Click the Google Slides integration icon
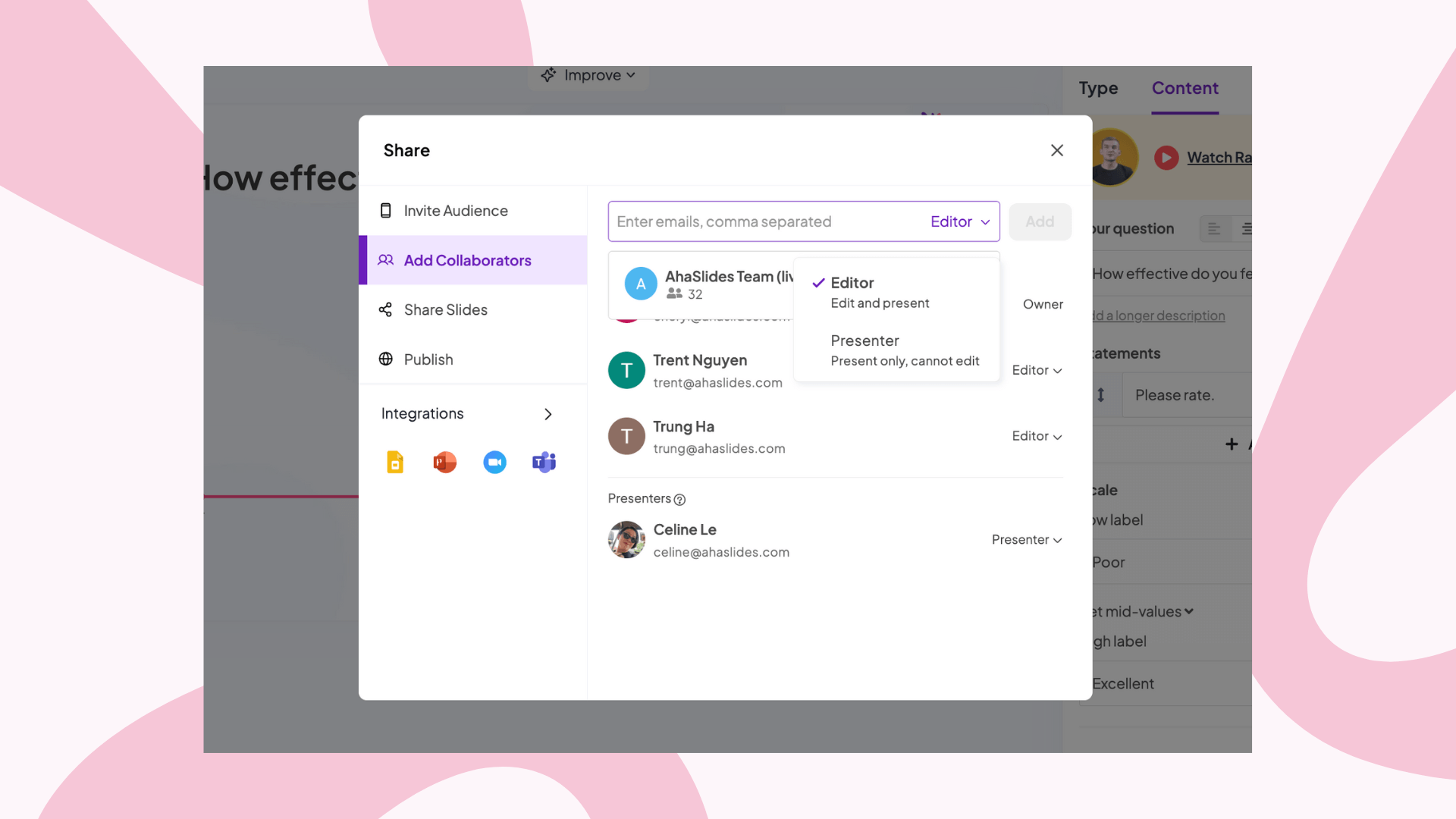Viewport: 1456px width, 819px height. [395, 462]
